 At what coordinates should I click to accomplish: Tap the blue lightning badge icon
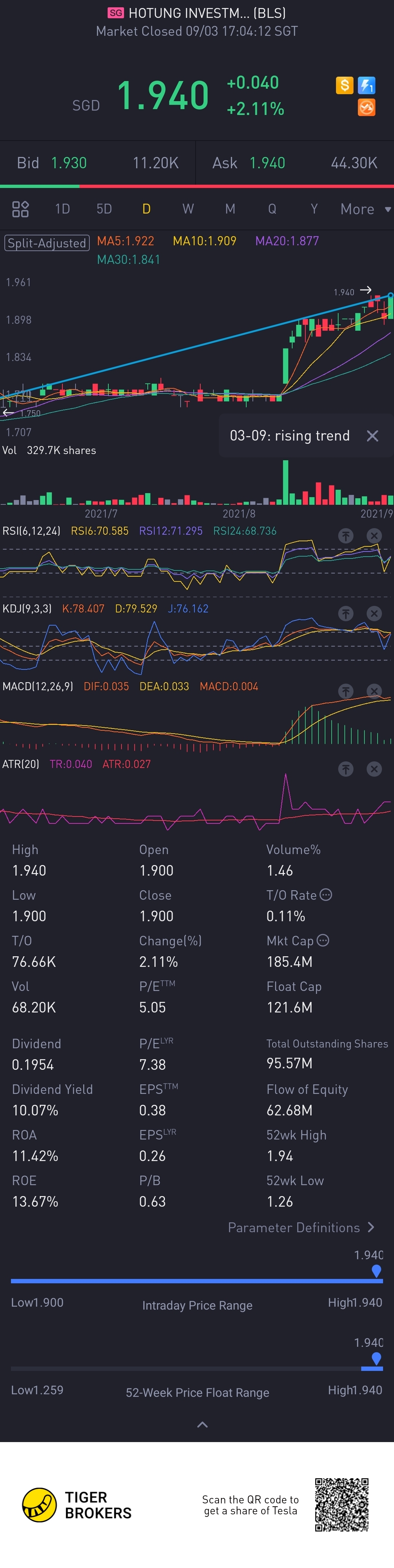tap(367, 85)
